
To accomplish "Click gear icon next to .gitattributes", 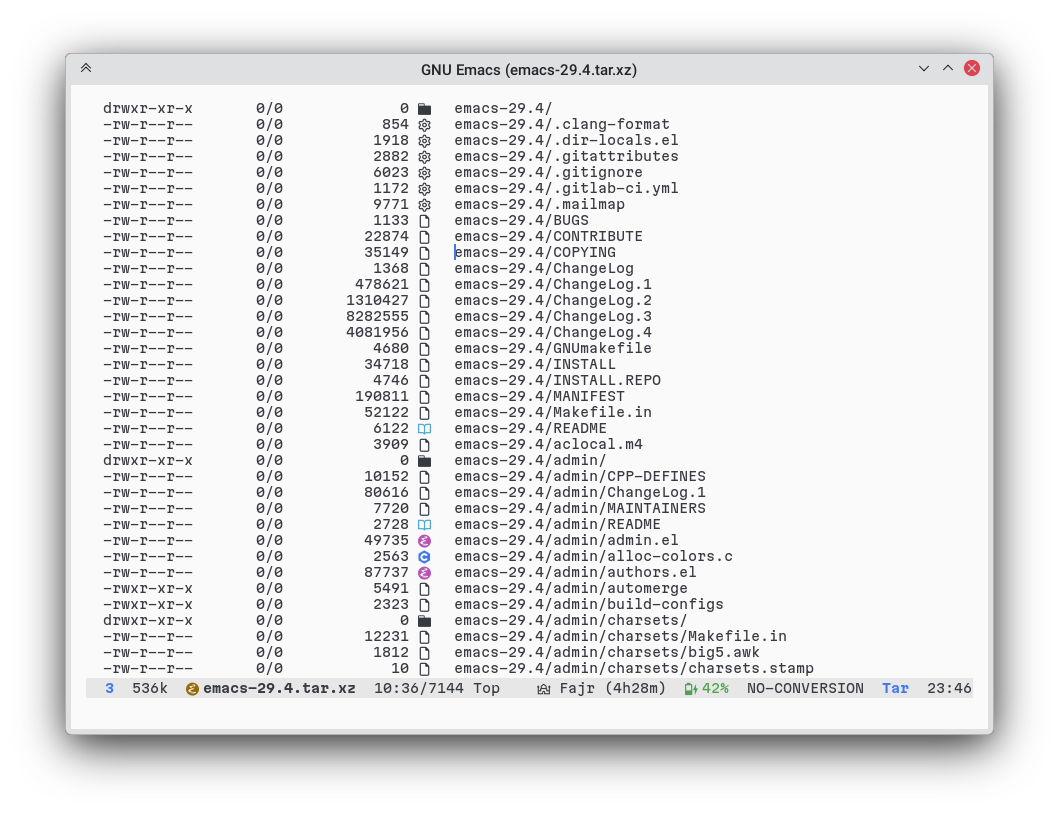I will (x=425, y=157).
